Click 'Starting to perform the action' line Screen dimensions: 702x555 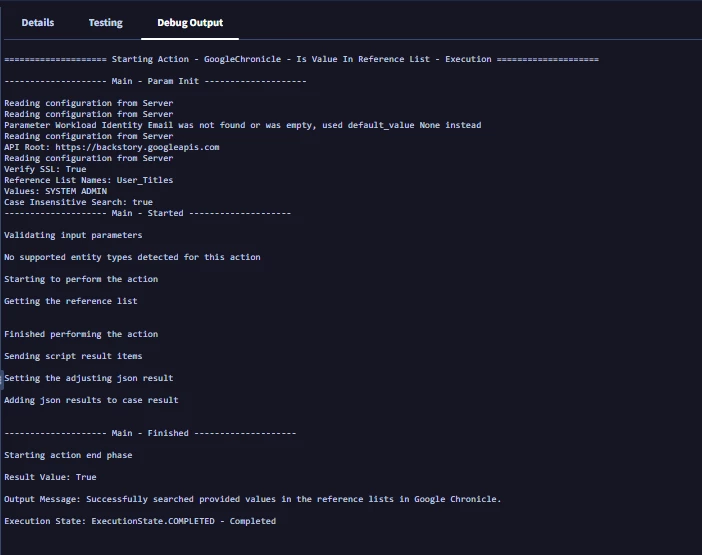tap(81, 279)
